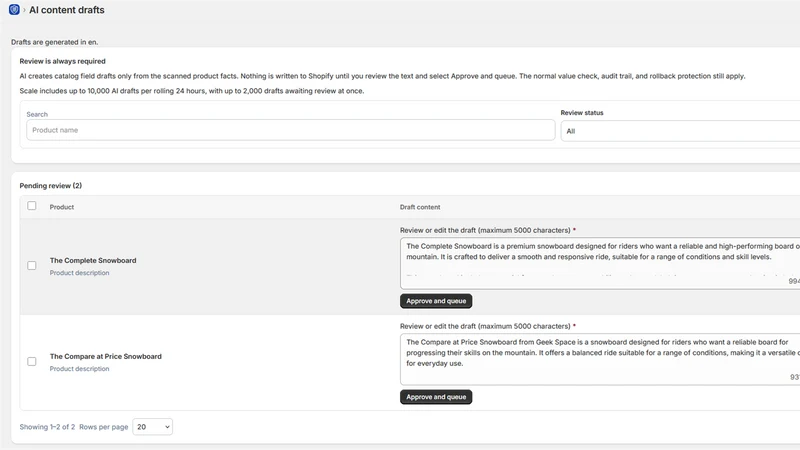Open the Review status dropdown
800x450 pixels.
point(680,131)
